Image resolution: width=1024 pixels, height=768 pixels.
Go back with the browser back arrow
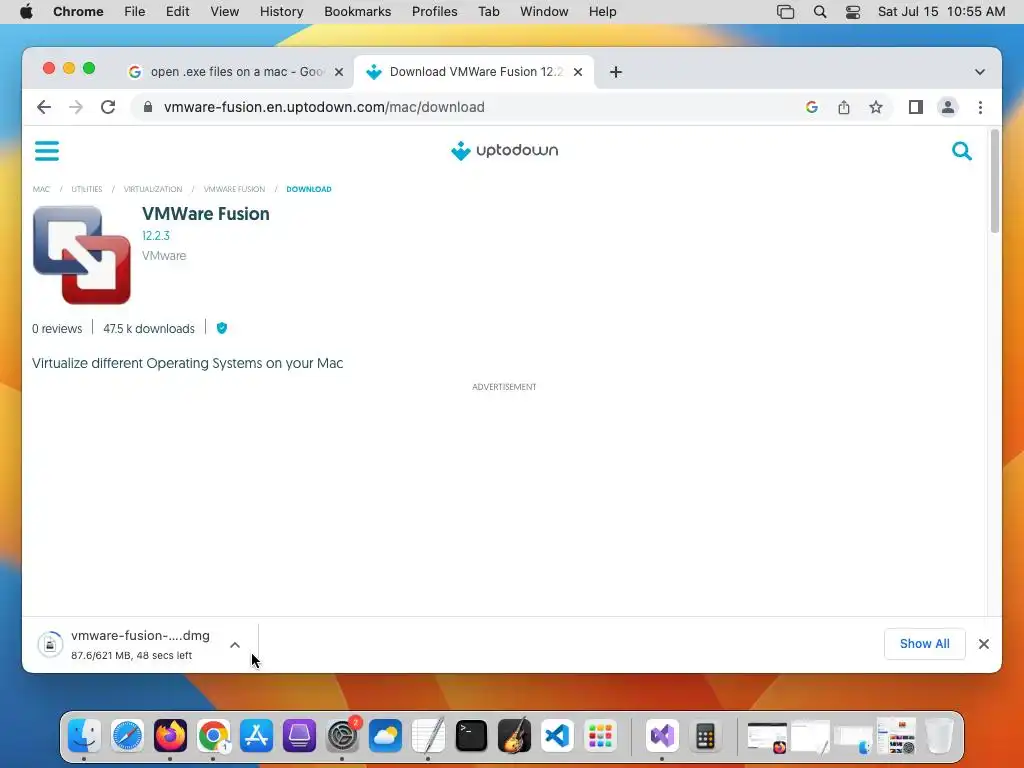[44, 107]
